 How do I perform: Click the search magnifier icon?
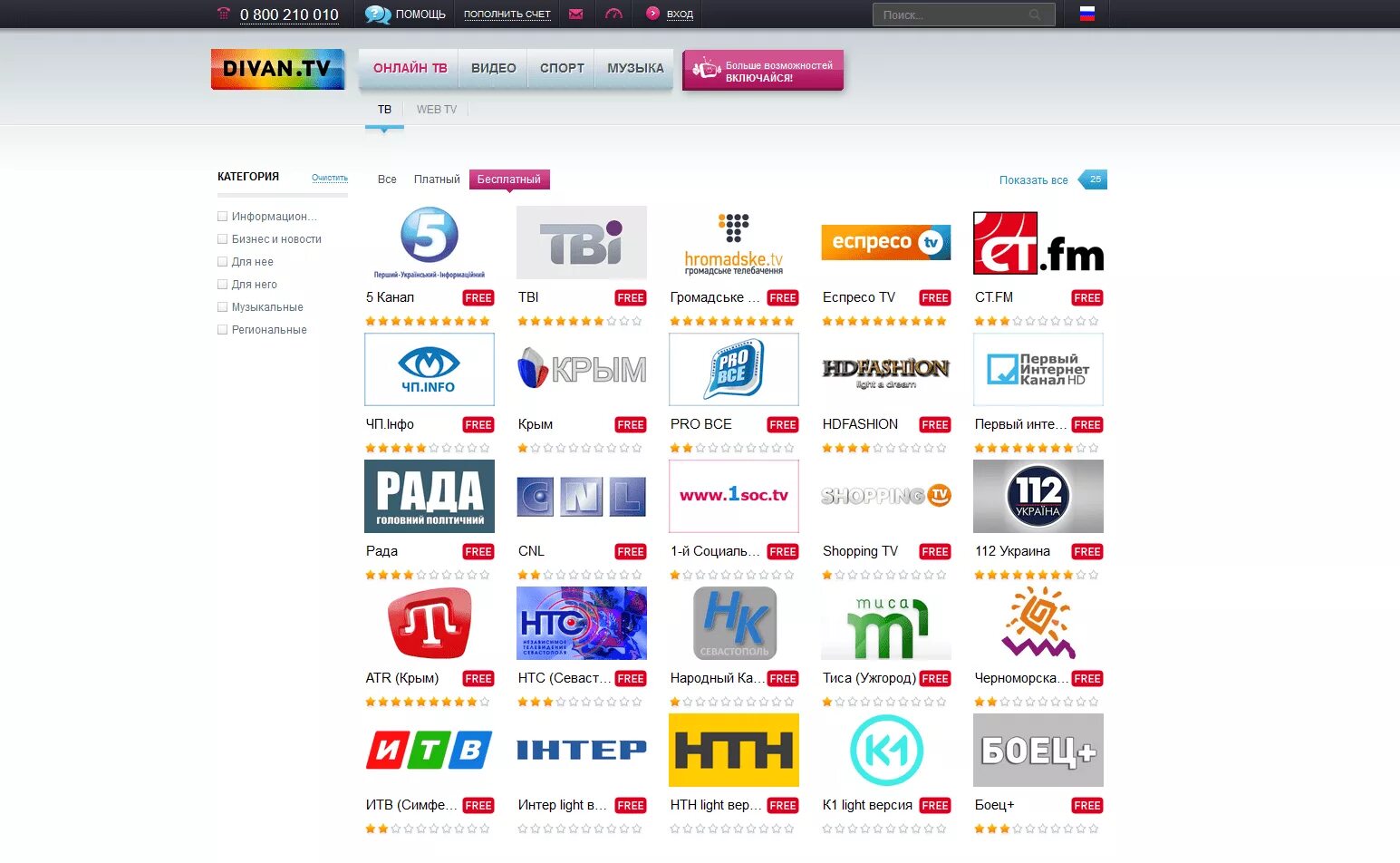pos(1035,15)
